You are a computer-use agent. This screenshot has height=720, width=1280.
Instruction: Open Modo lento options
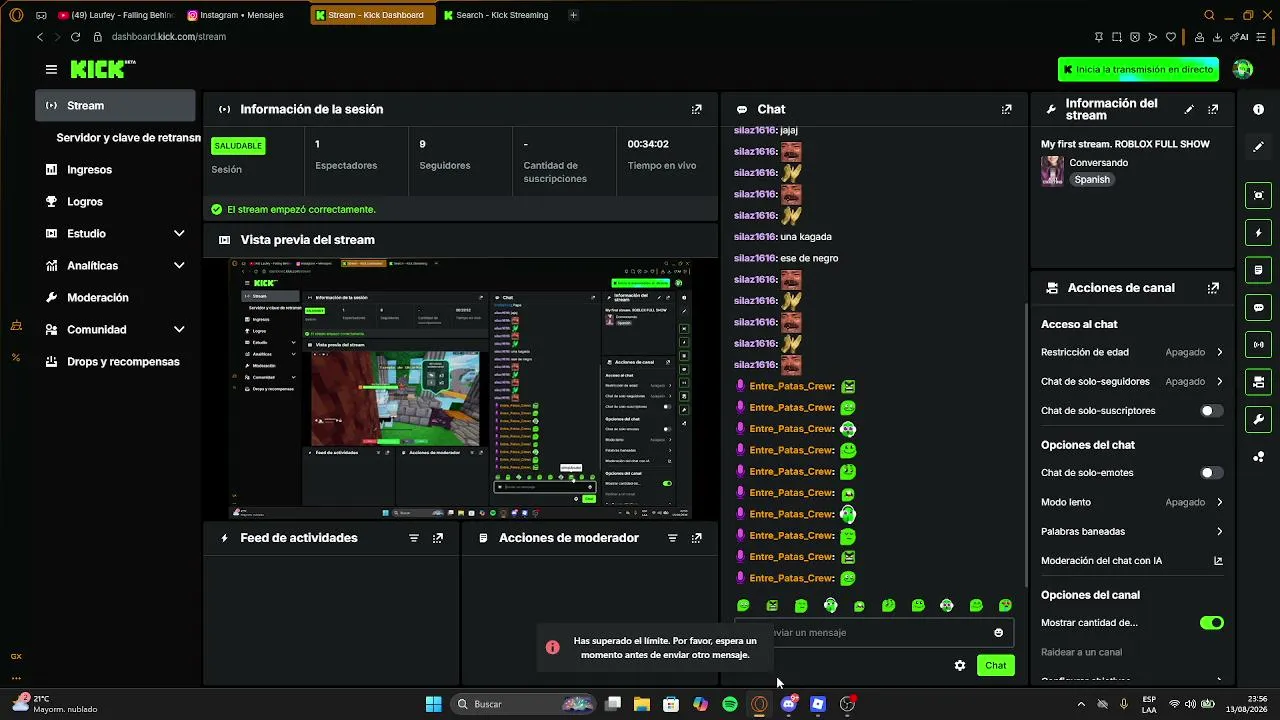[x=1132, y=502]
